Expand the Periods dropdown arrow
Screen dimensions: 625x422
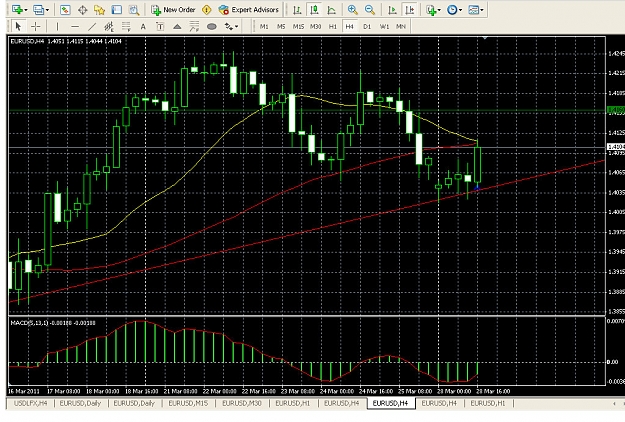pos(460,10)
